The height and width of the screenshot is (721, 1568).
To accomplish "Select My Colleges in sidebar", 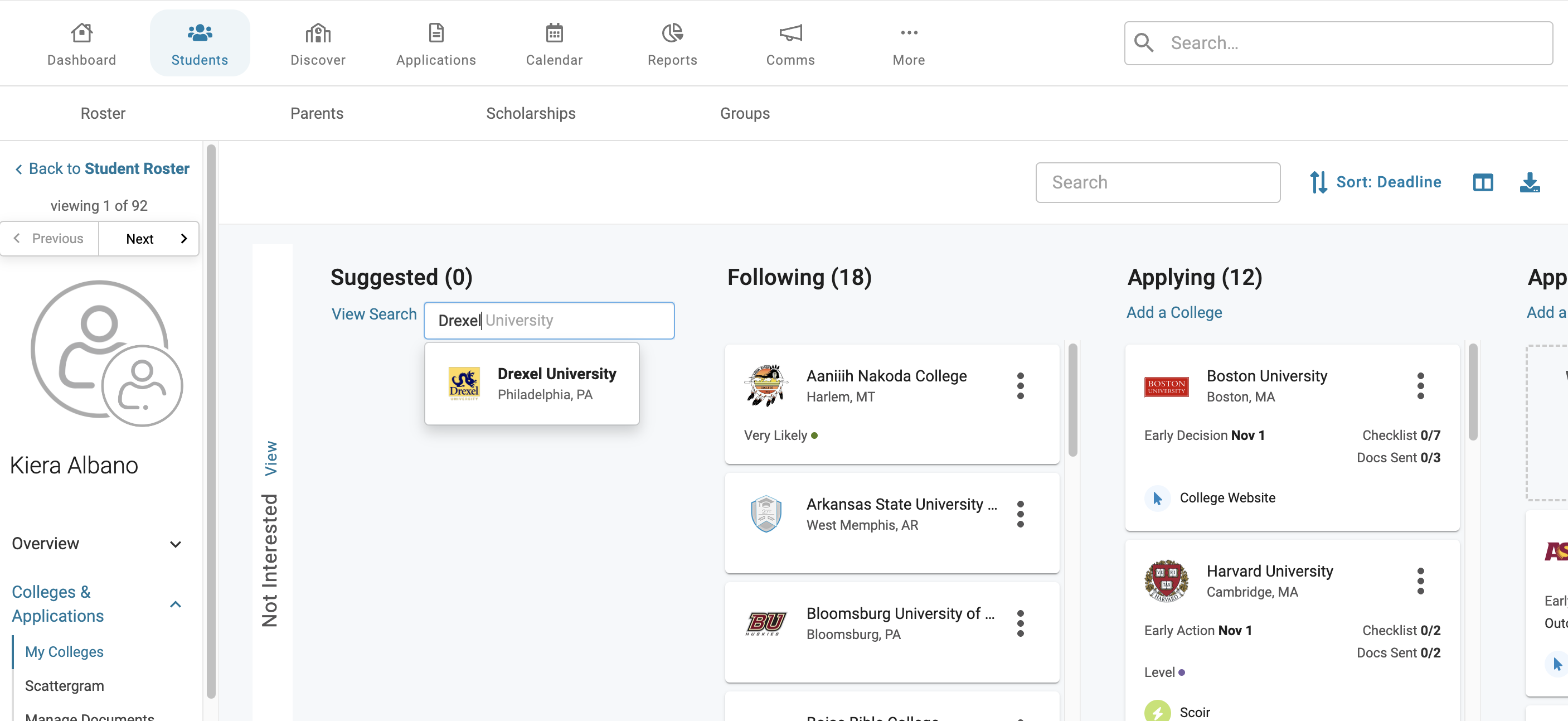I will 64,652.
